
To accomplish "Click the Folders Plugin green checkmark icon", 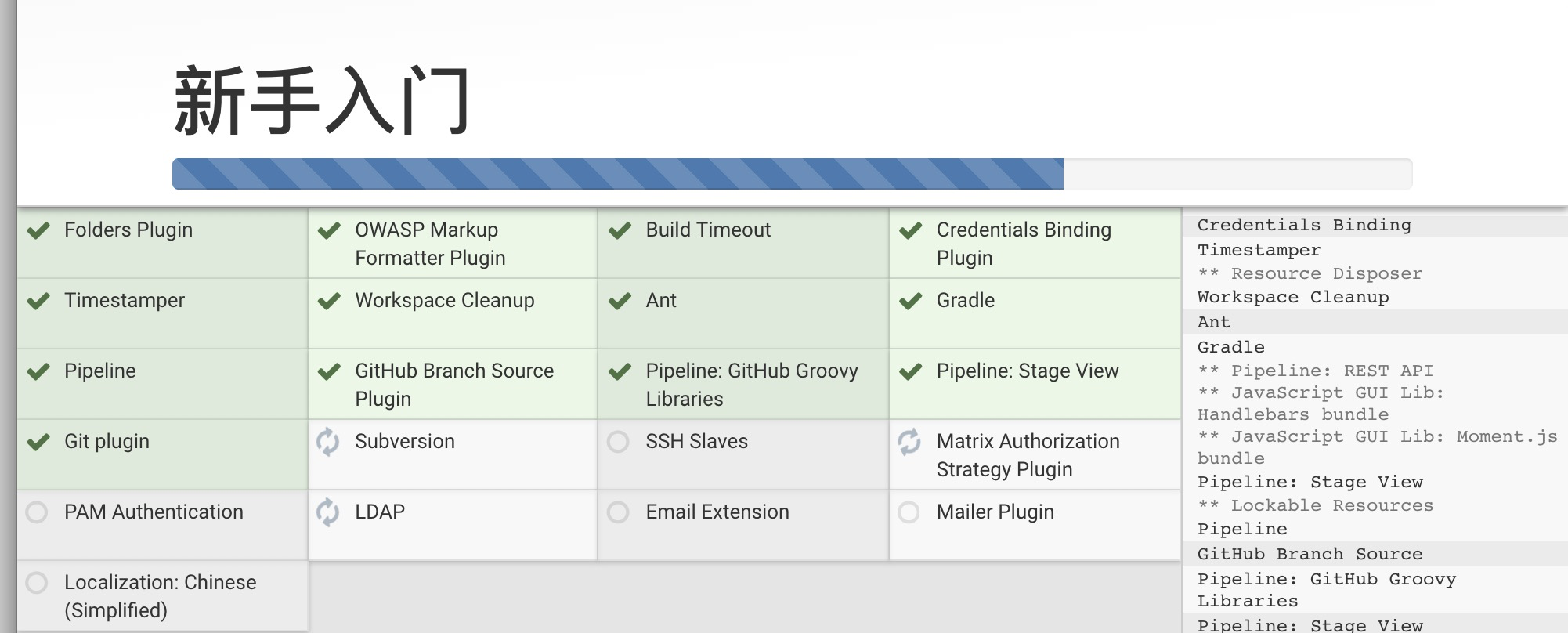I will pos(38,230).
